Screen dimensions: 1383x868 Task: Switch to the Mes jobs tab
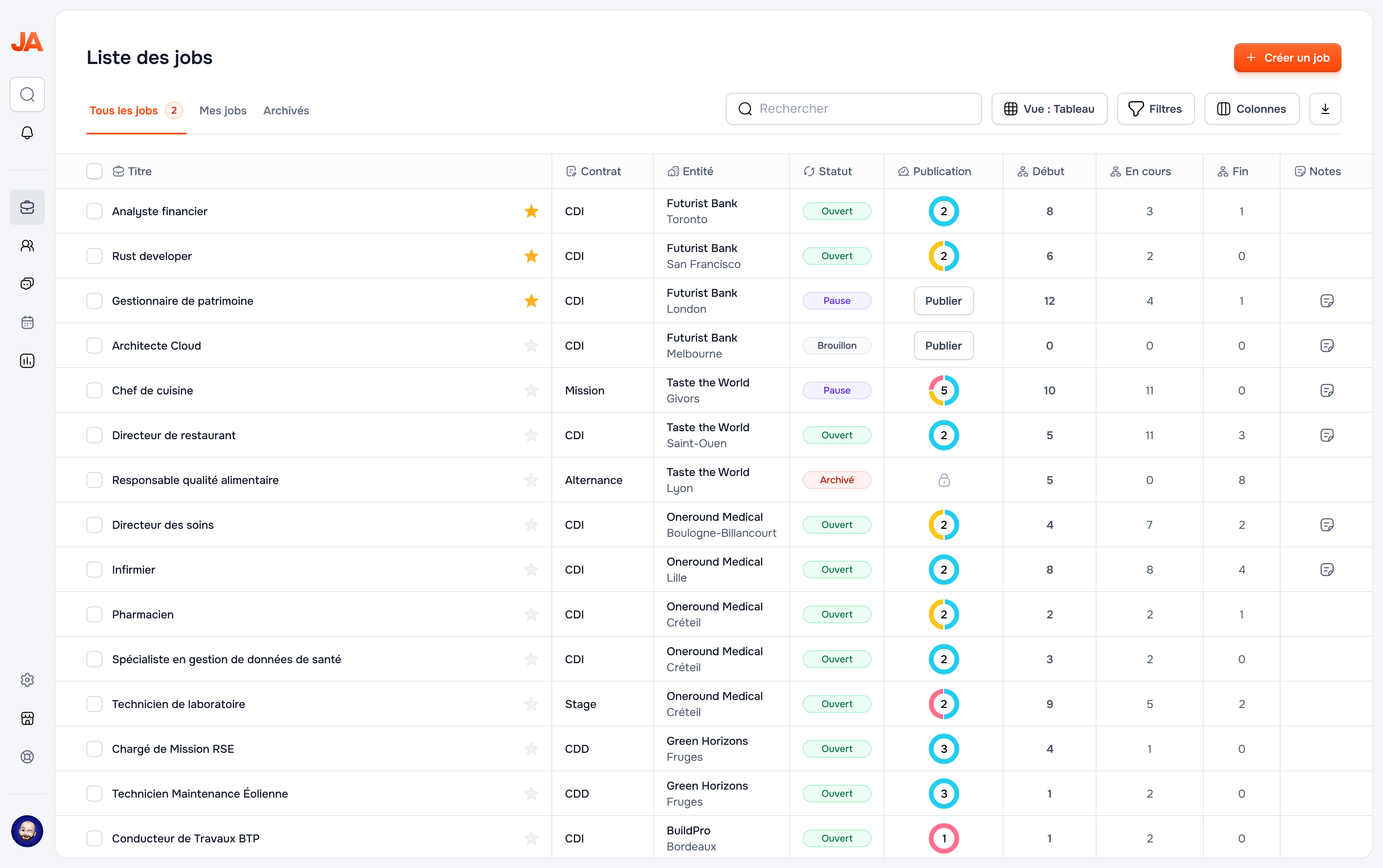click(x=223, y=110)
